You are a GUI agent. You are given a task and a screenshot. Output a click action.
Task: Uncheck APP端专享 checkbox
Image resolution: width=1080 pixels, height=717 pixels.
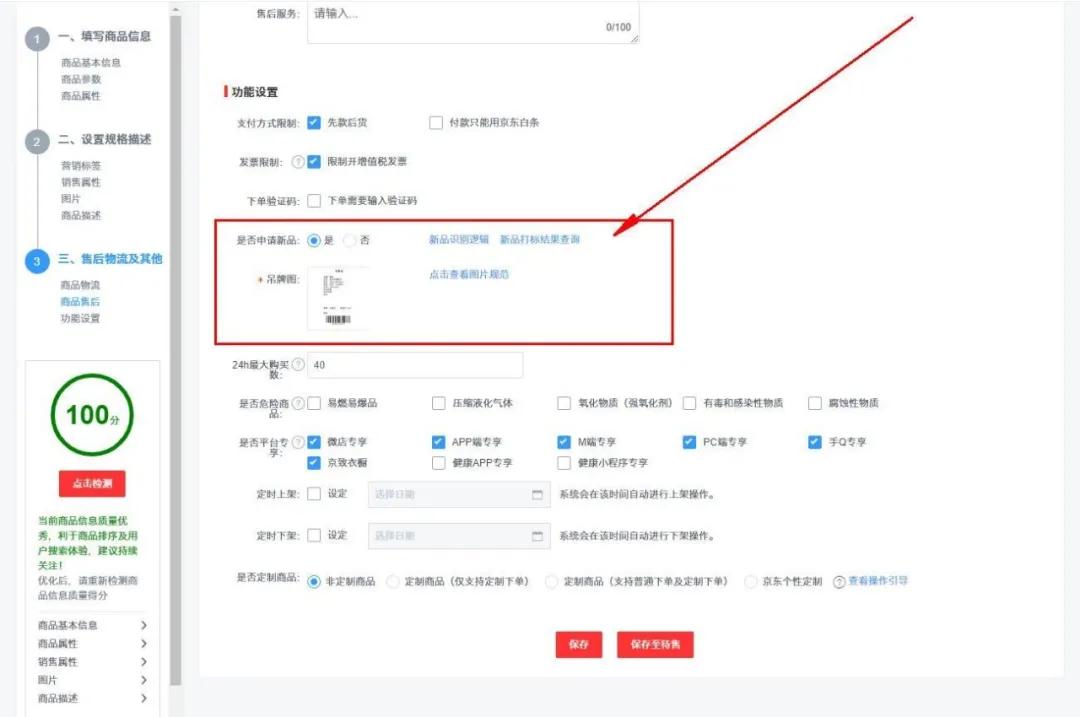tap(438, 440)
